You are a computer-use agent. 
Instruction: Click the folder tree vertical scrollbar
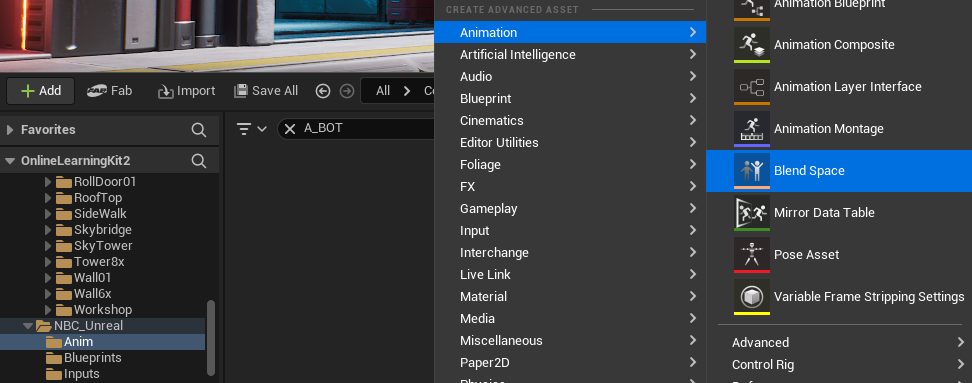click(211, 338)
